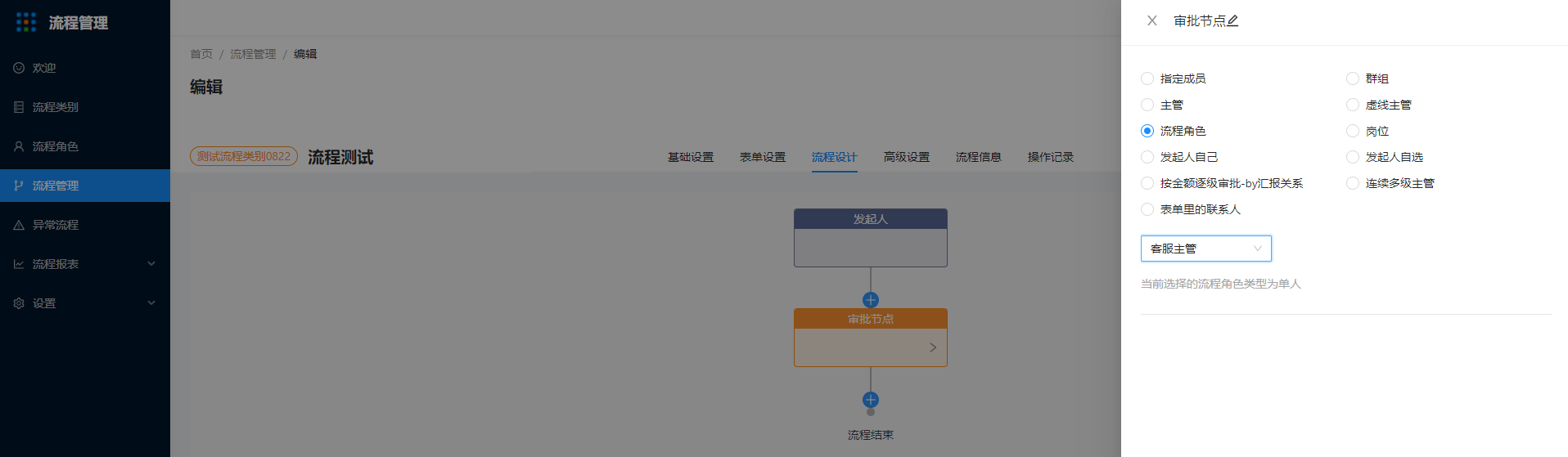Select the 流程角色 radio option
Viewport: 1568px width, 457px height.
click(x=1147, y=131)
